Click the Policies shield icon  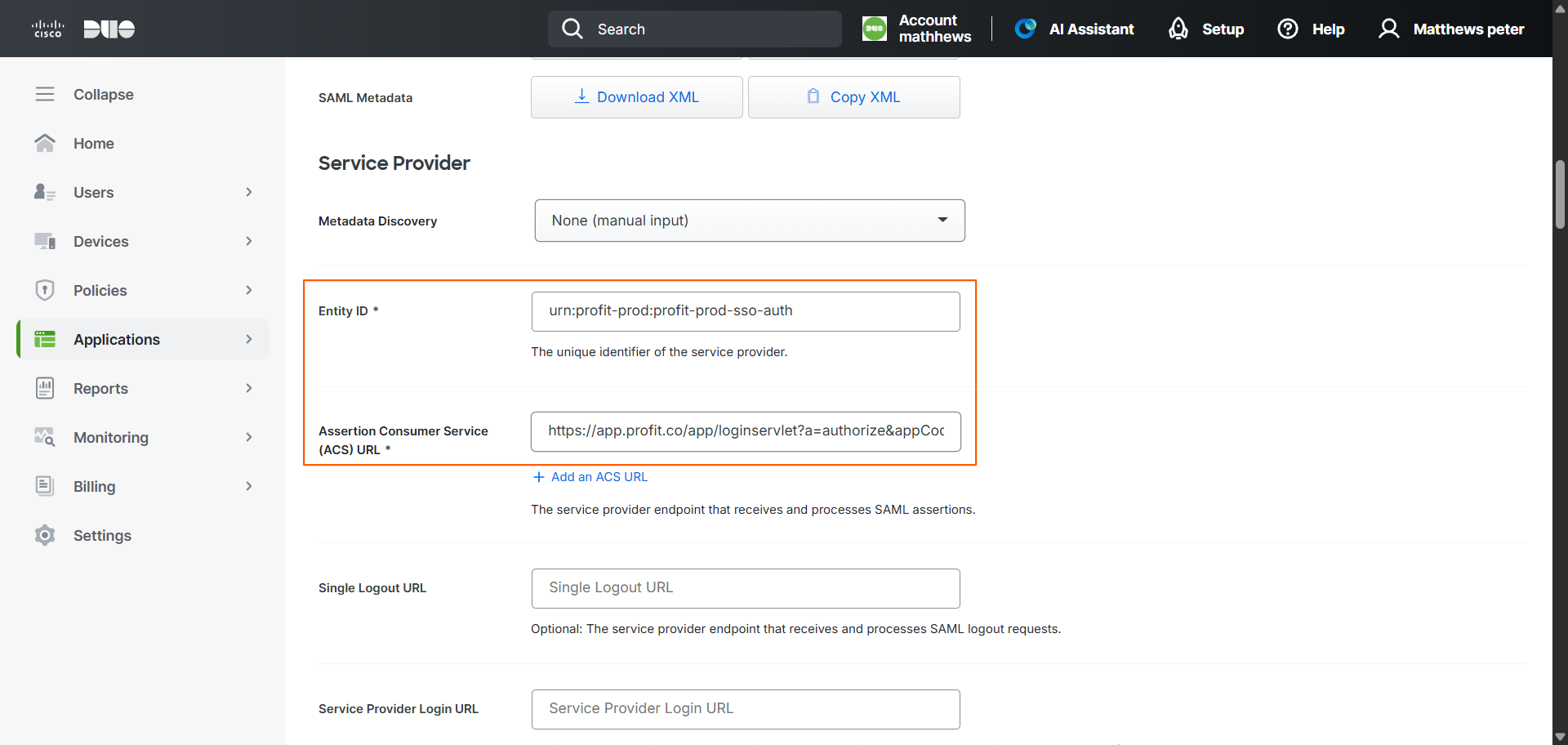point(45,290)
